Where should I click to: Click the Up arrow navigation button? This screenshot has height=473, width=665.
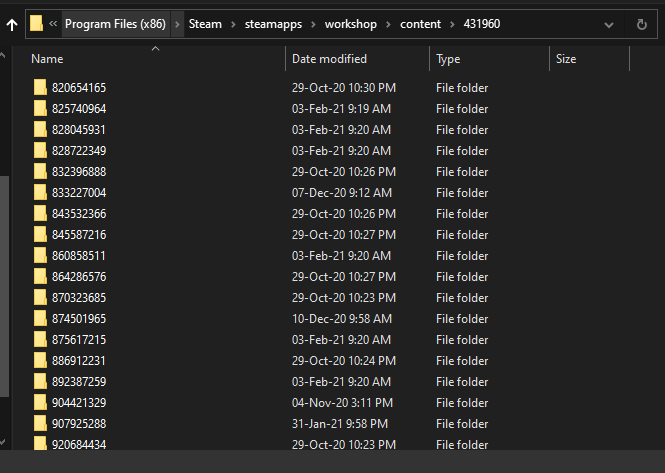click(11, 23)
